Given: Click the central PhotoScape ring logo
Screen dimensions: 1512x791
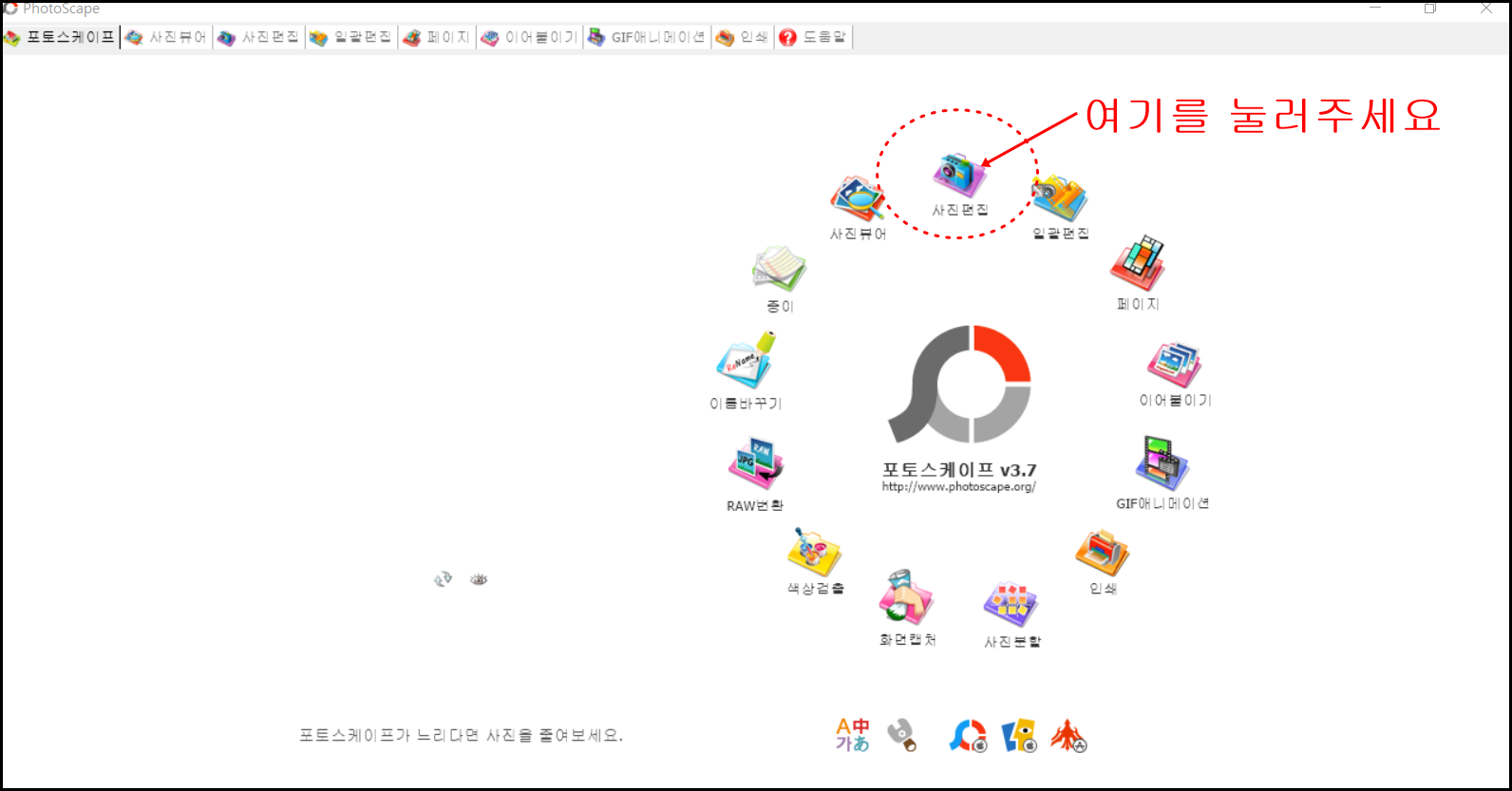Looking at the screenshot, I should tap(960, 385).
